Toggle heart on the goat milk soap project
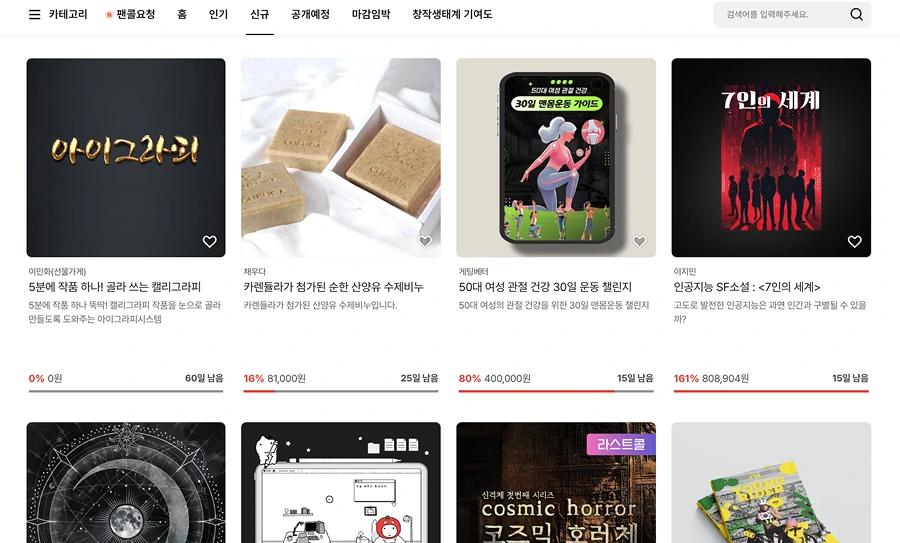The height and width of the screenshot is (543, 900). pyautogui.click(x=425, y=242)
